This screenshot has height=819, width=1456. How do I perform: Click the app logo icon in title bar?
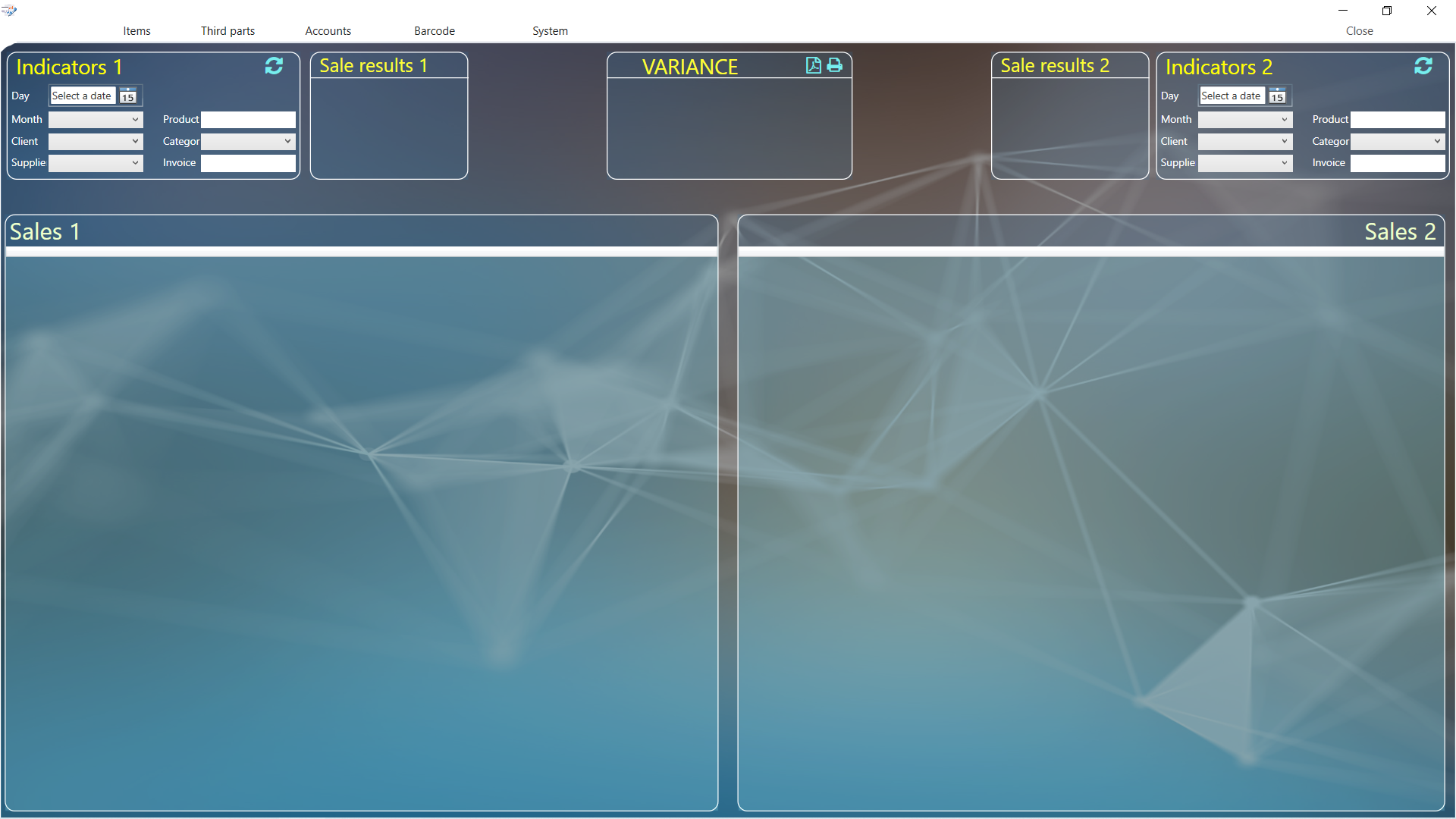coord(9,11)
